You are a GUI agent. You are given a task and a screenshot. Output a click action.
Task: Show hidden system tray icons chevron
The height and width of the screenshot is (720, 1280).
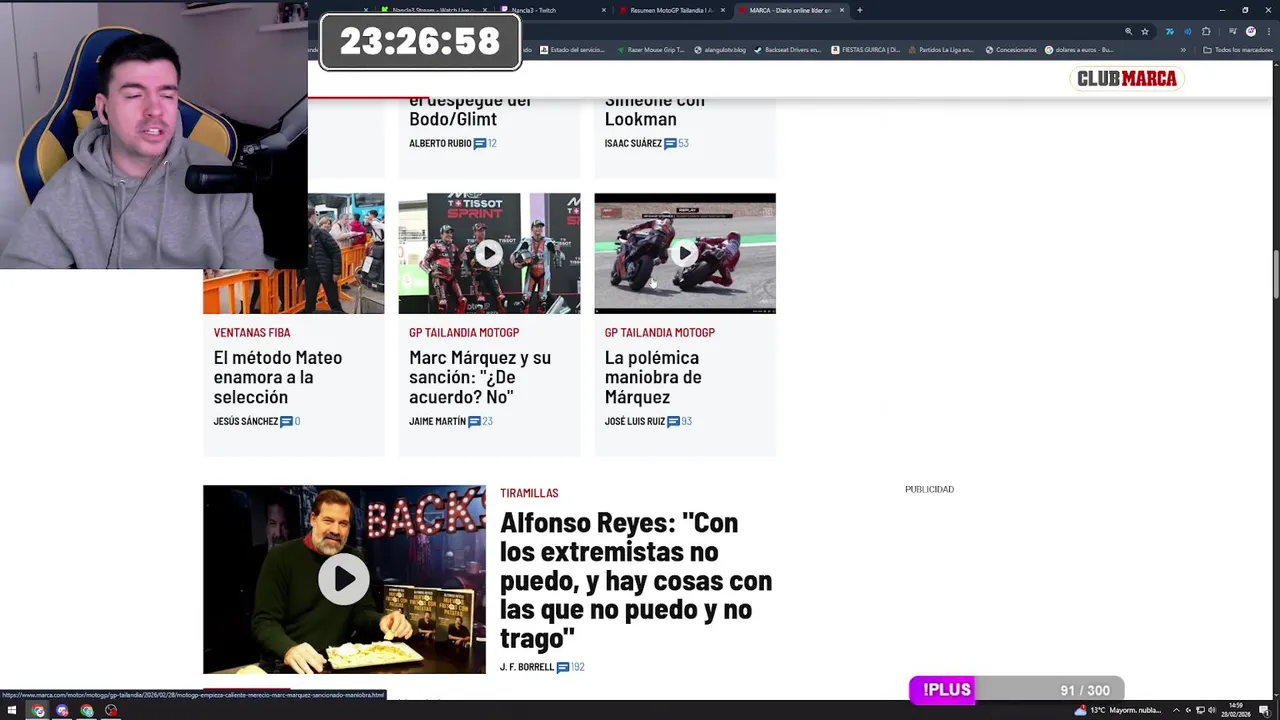click(x=1176, y=711)
